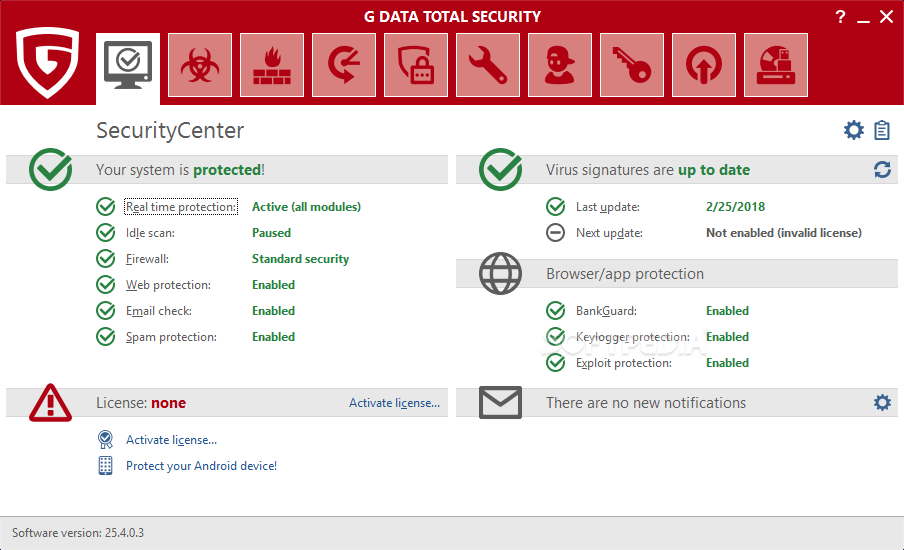Viewport: 904px width, 550px height.
Task: Click the red license warning triangle
Action: point(51,402)
